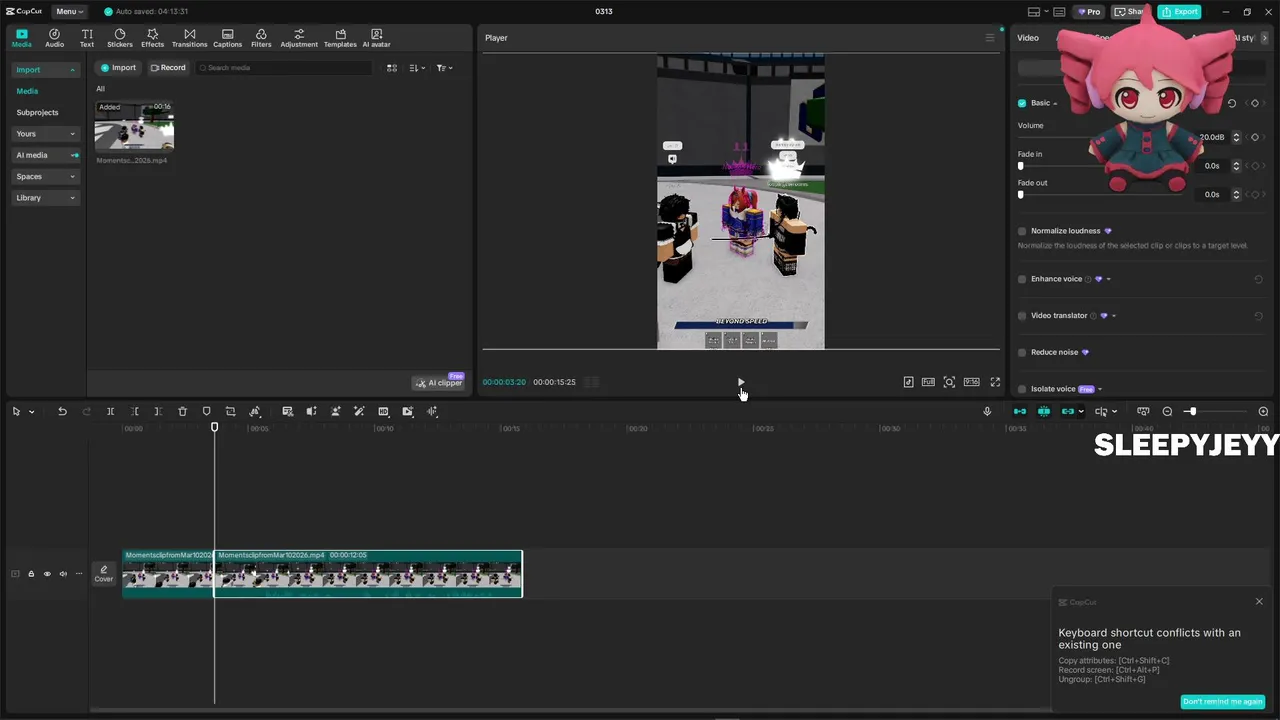1280x720 pixels.
Task: Select the Momentsc...2026.mp4 media thumbnail
Action: [134, 126]
